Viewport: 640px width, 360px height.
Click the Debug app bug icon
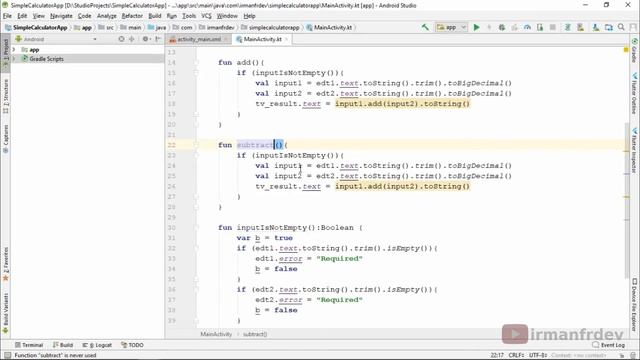[502, 27]
